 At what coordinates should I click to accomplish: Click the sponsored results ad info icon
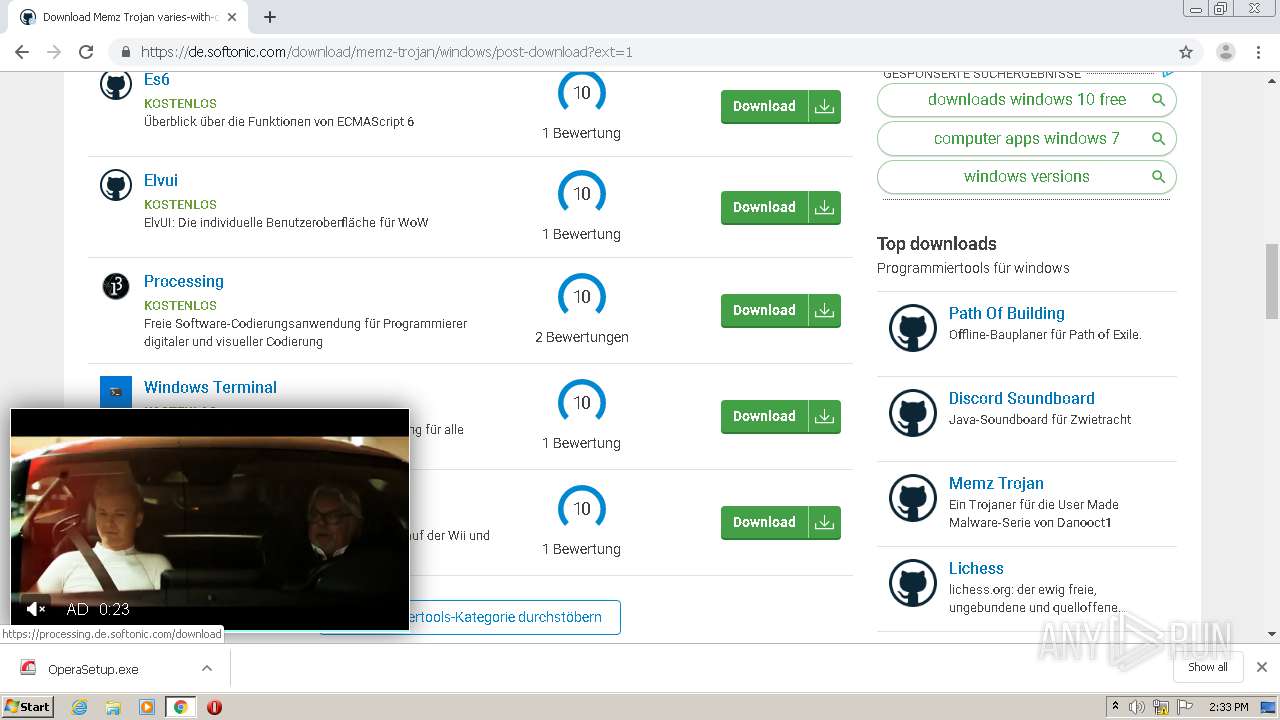click(1168, 73)
